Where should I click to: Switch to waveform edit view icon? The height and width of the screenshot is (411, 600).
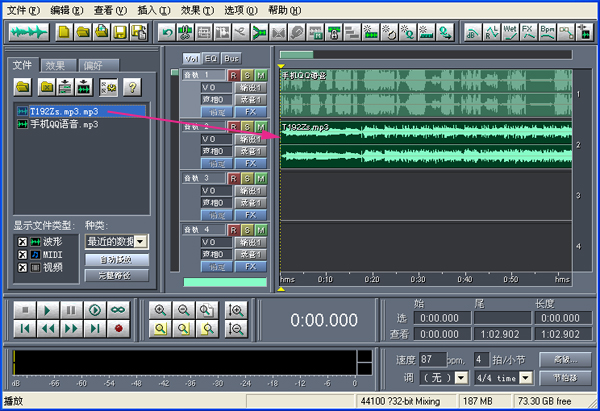(29, 32)
